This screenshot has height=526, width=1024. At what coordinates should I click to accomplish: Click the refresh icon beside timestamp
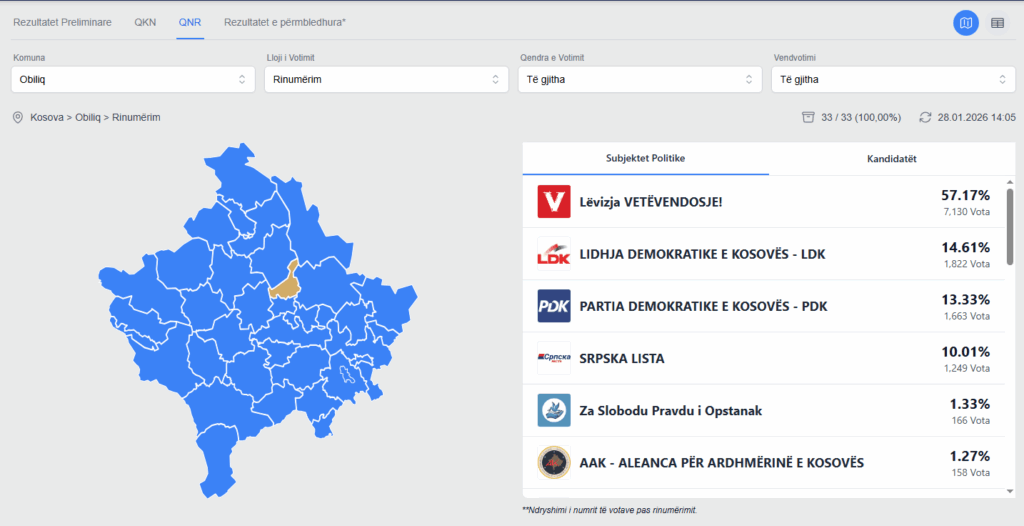tap(925, 118)
